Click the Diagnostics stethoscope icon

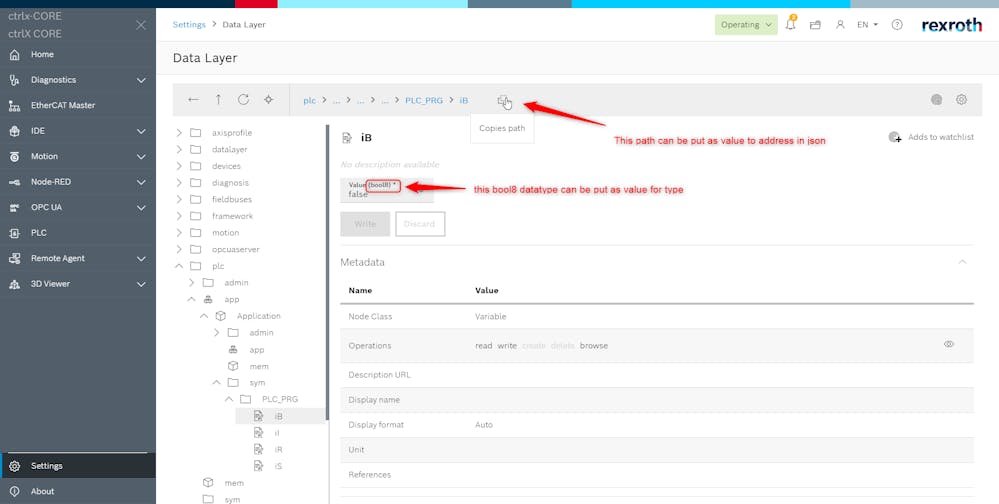click(14, 80)
